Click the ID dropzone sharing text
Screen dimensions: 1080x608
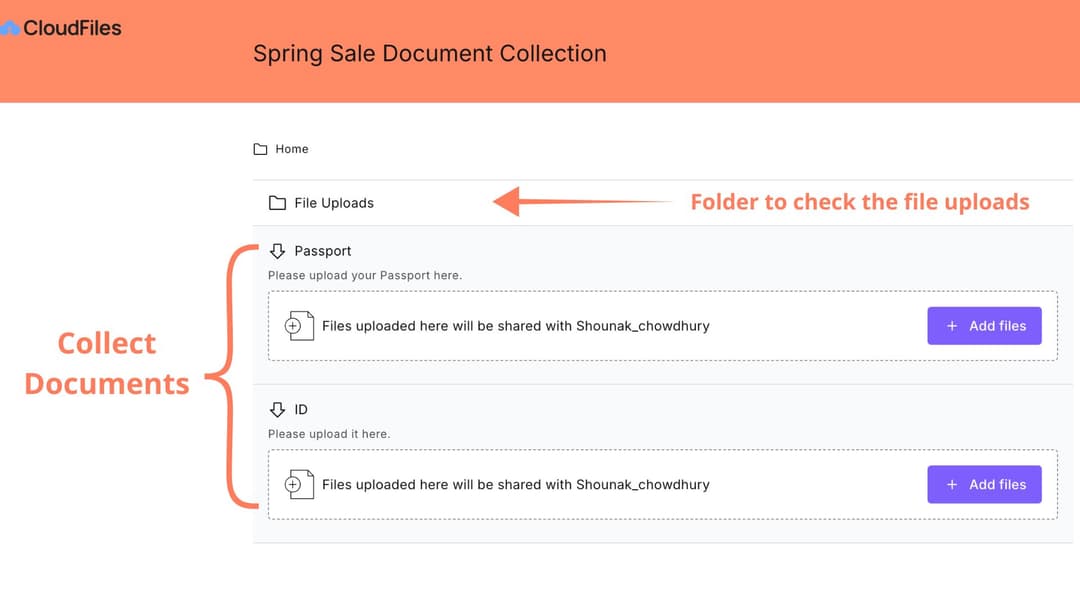point(515,485)
